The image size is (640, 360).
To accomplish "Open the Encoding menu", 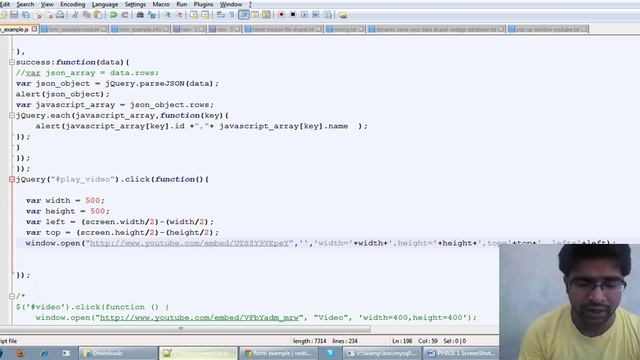I will [73, 4].
